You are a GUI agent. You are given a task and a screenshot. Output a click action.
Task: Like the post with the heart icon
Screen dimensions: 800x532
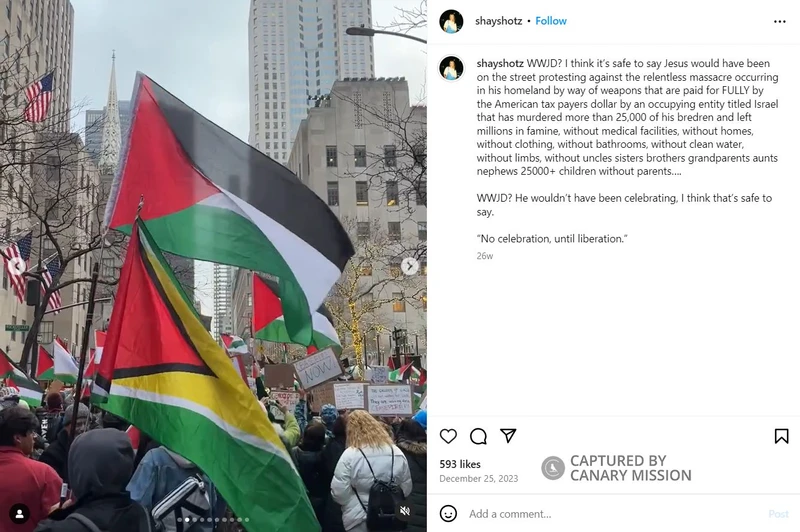point(448,436)
